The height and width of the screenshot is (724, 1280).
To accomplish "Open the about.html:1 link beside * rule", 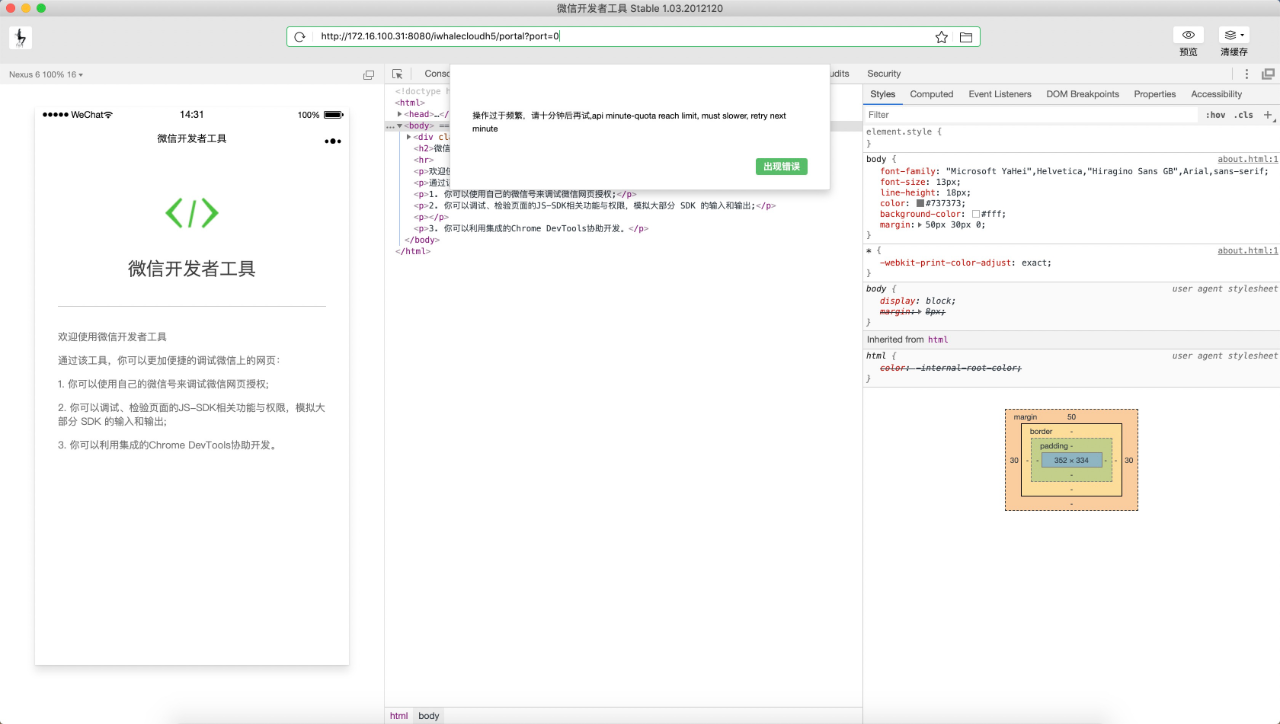I will [1247, 251].
